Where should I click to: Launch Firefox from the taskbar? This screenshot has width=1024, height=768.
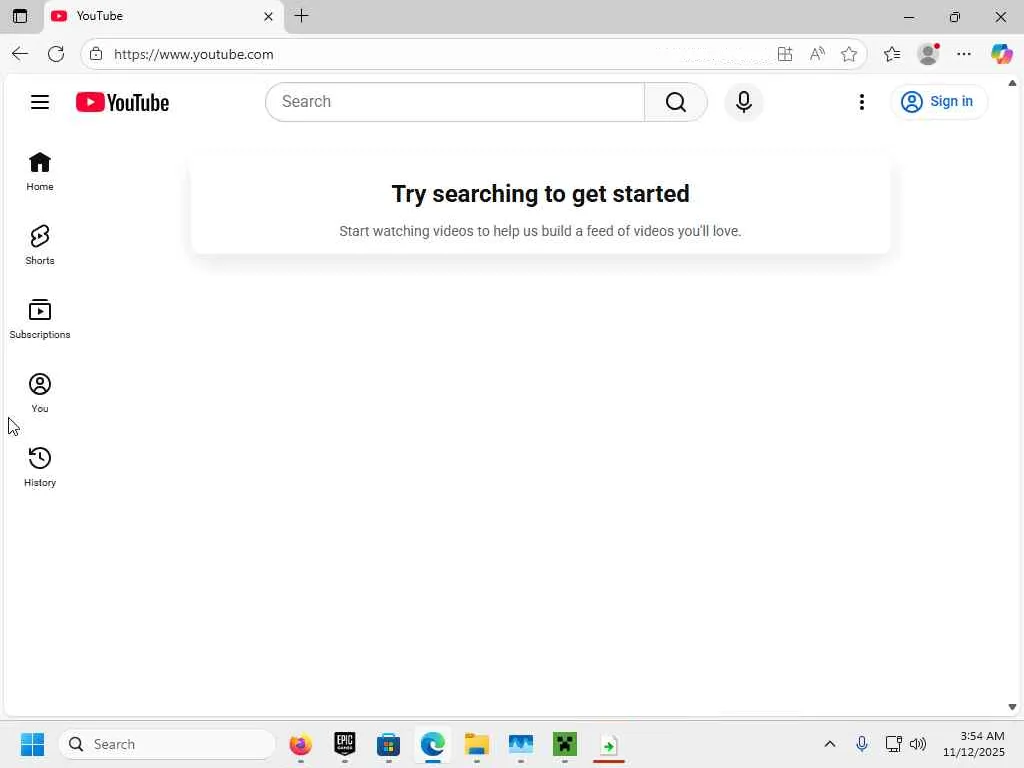click(300, 744)
